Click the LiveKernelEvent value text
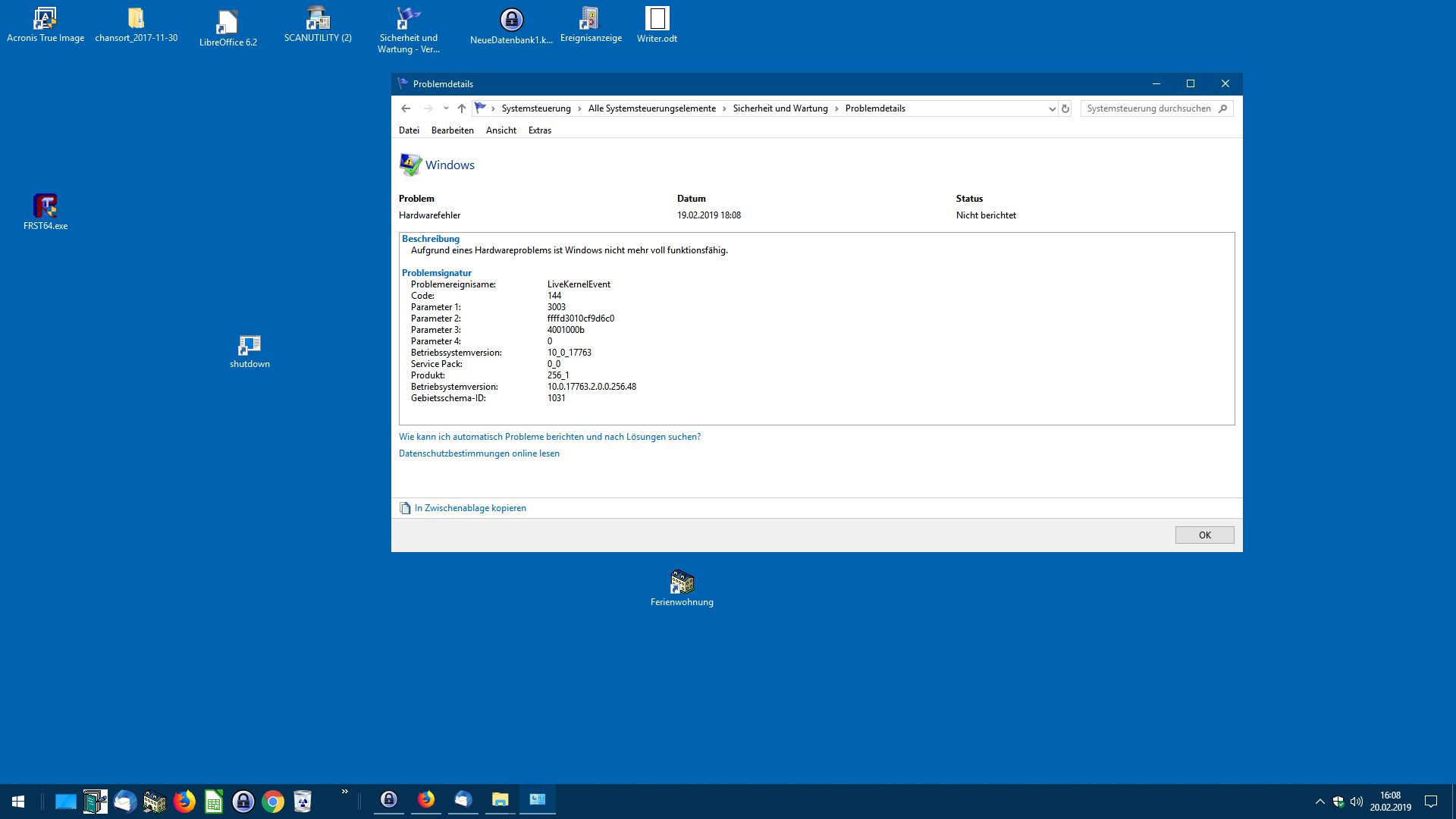 (x=579, y=284)
